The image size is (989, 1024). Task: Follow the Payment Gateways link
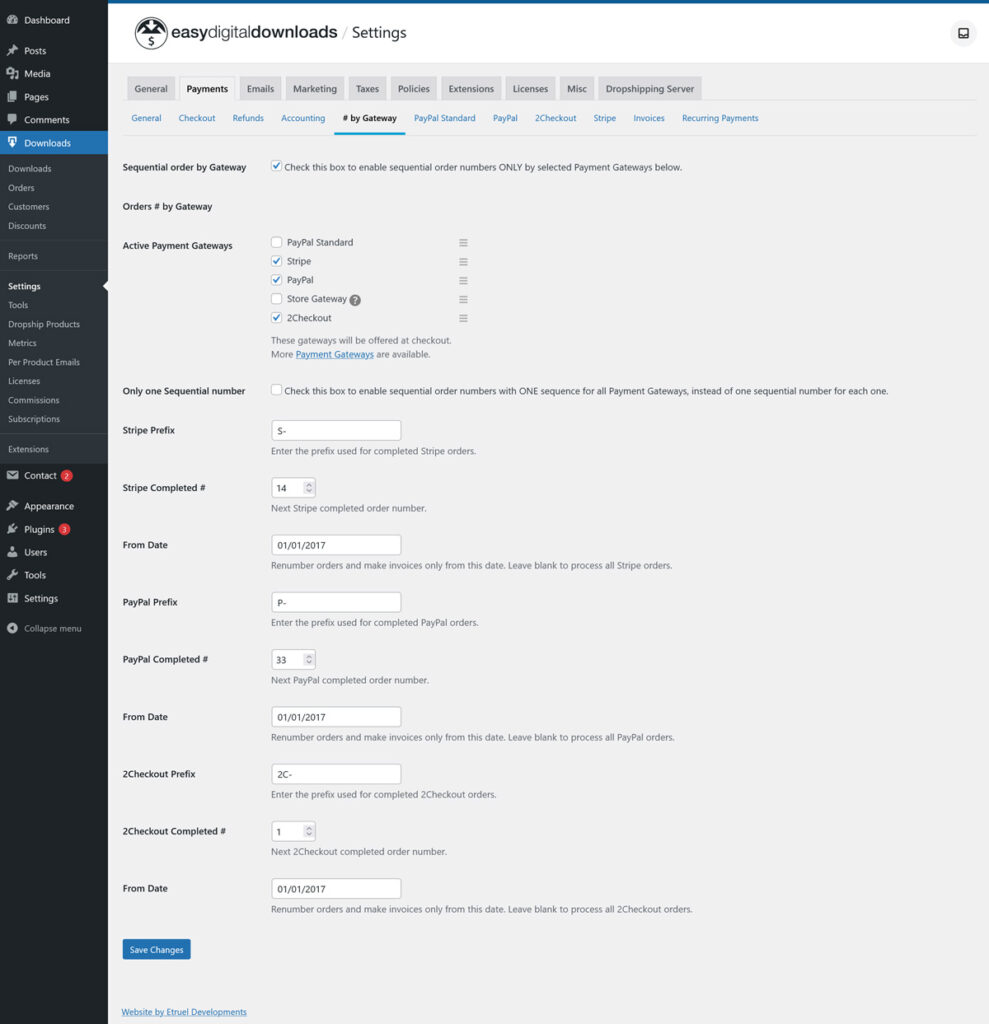click(x=334, y=355)
